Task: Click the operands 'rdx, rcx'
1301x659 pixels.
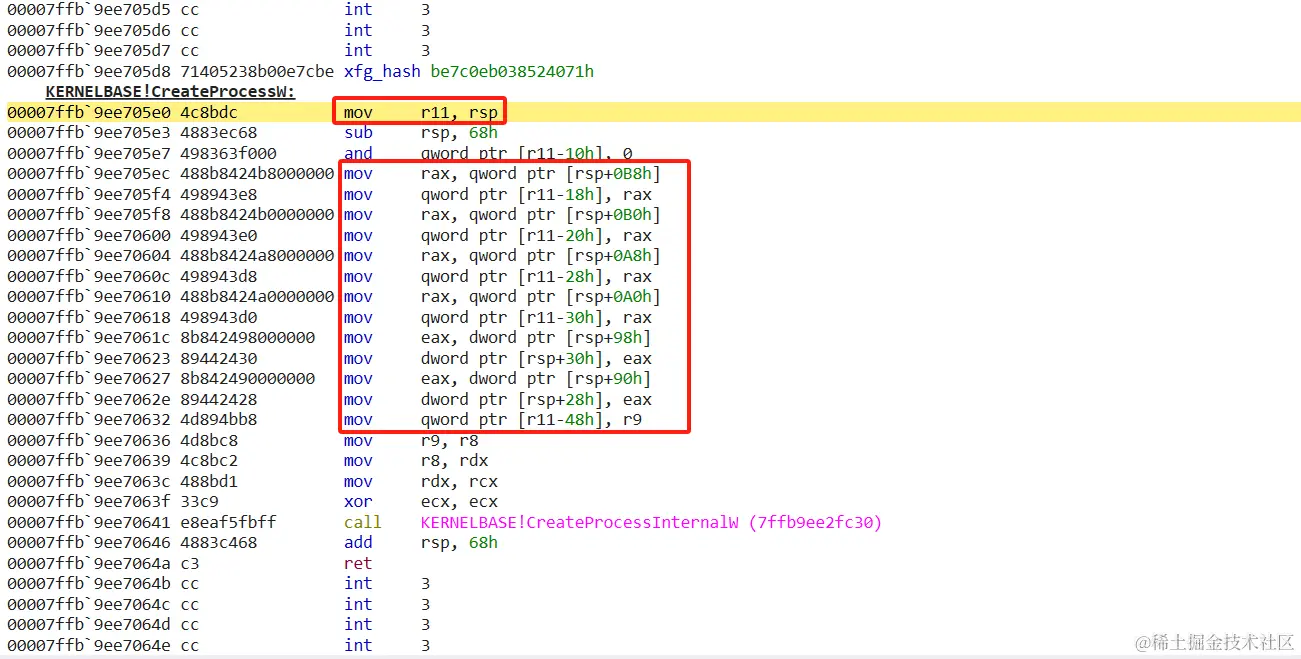Action: 459,481
